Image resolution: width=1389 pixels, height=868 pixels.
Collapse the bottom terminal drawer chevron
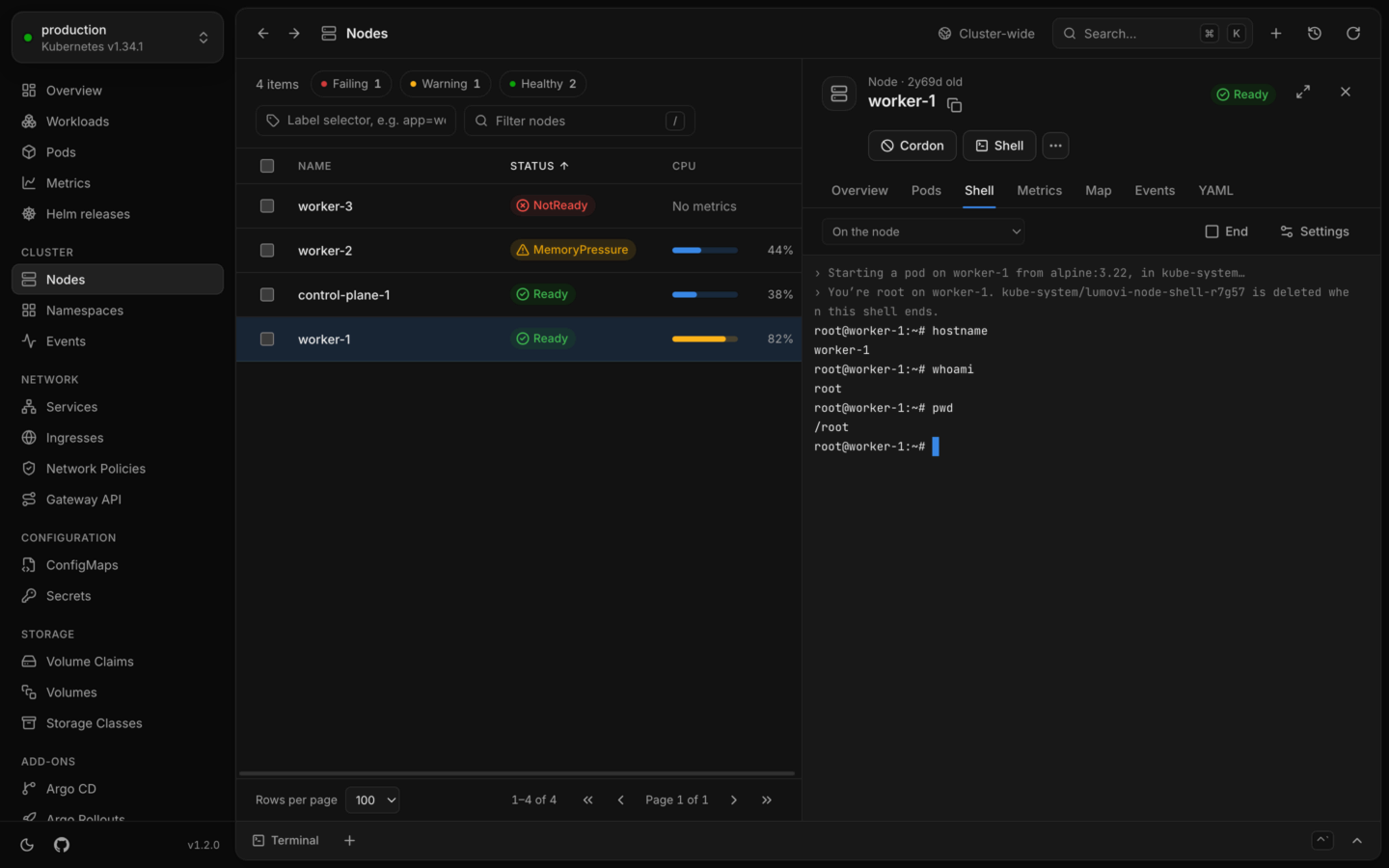pos(1357,841)
